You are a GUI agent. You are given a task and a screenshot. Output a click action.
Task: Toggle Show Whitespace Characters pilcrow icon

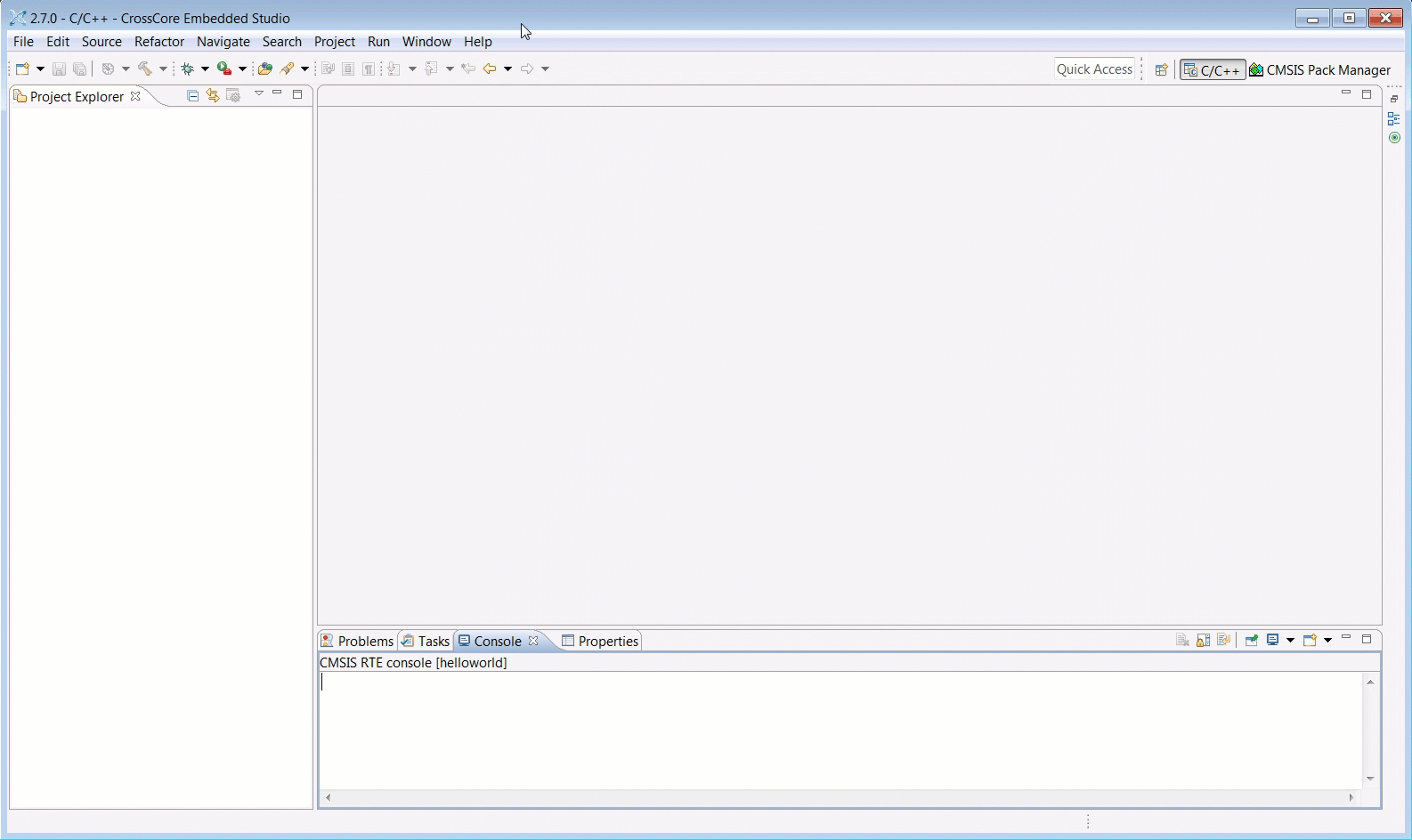point(369,69)
